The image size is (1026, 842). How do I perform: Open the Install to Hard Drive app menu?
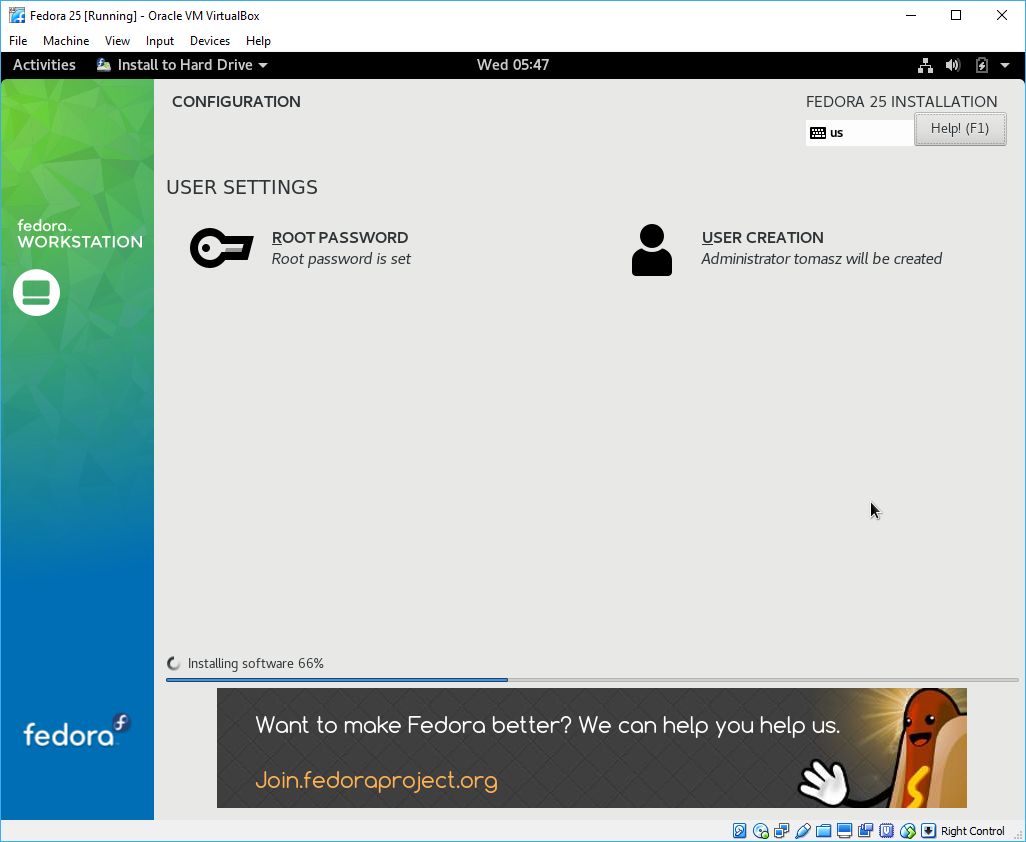click(183, 65)
